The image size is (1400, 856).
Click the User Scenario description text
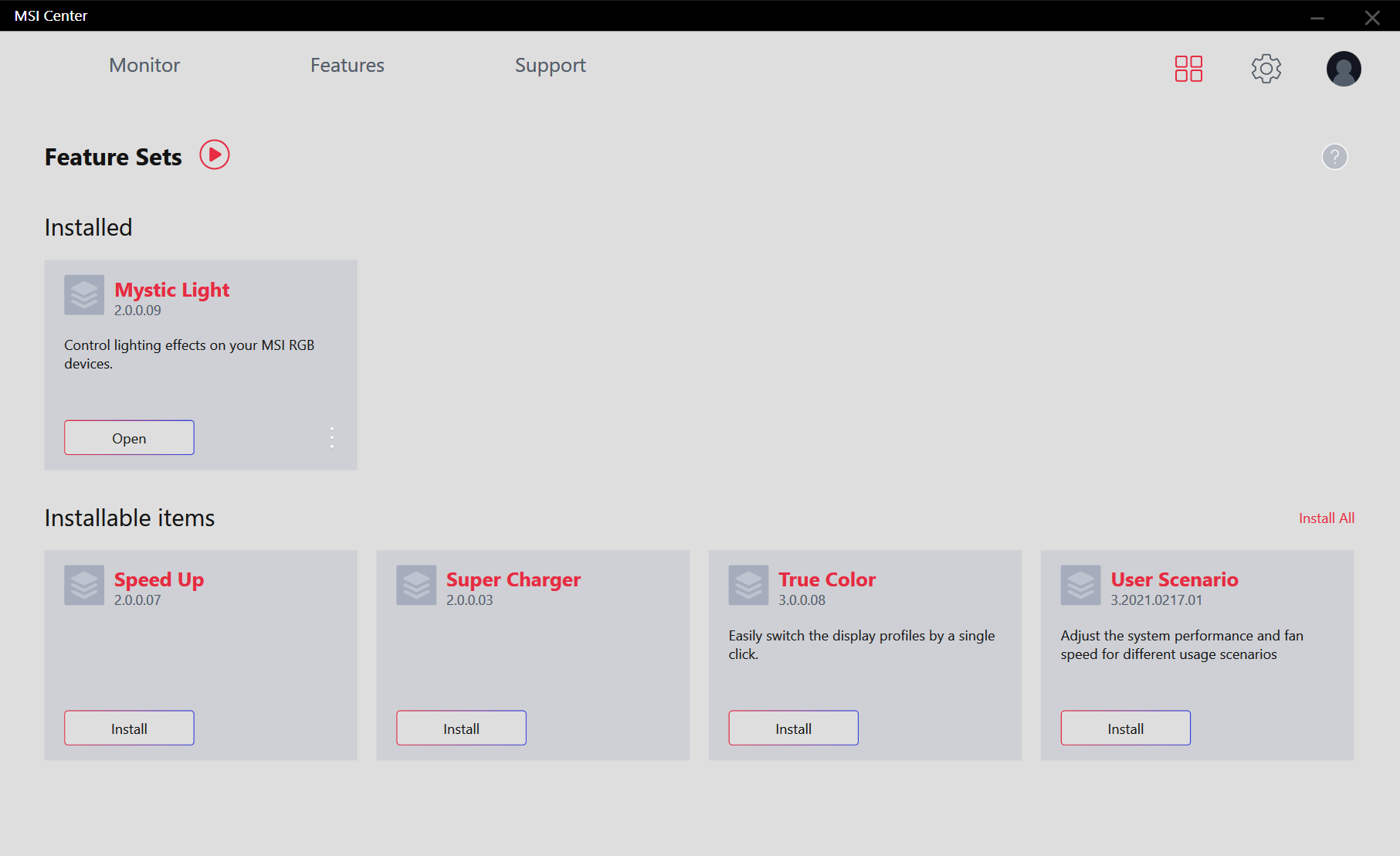click(x=1181, y=644)
